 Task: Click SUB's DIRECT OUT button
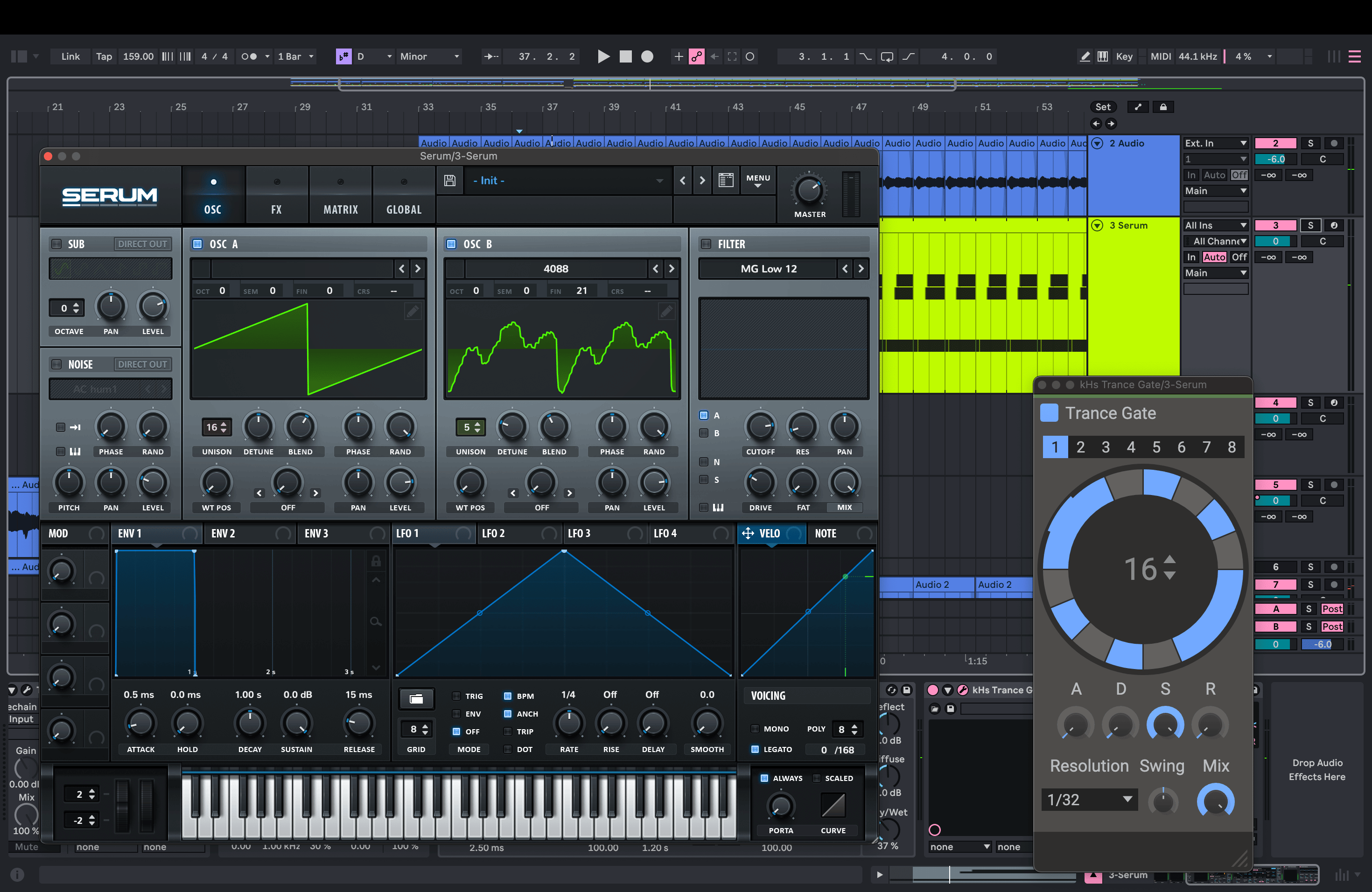tap(142, 244)
